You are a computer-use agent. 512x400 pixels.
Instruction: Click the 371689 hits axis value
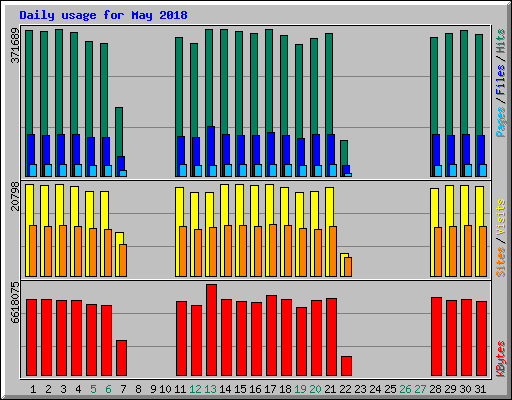point(15,45)
